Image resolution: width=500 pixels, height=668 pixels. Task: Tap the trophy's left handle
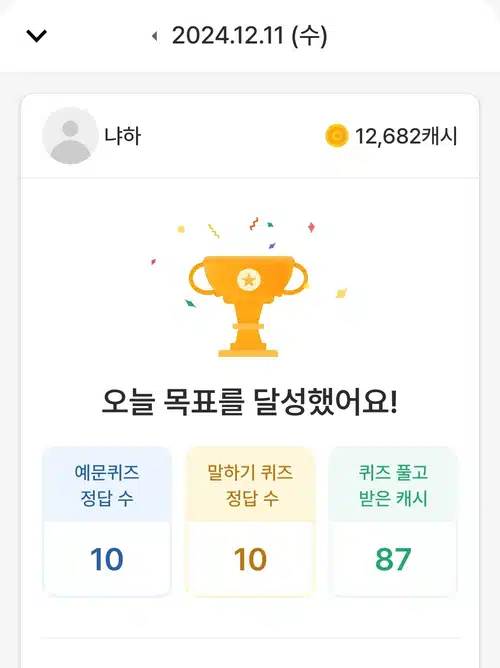coord(199,279)
